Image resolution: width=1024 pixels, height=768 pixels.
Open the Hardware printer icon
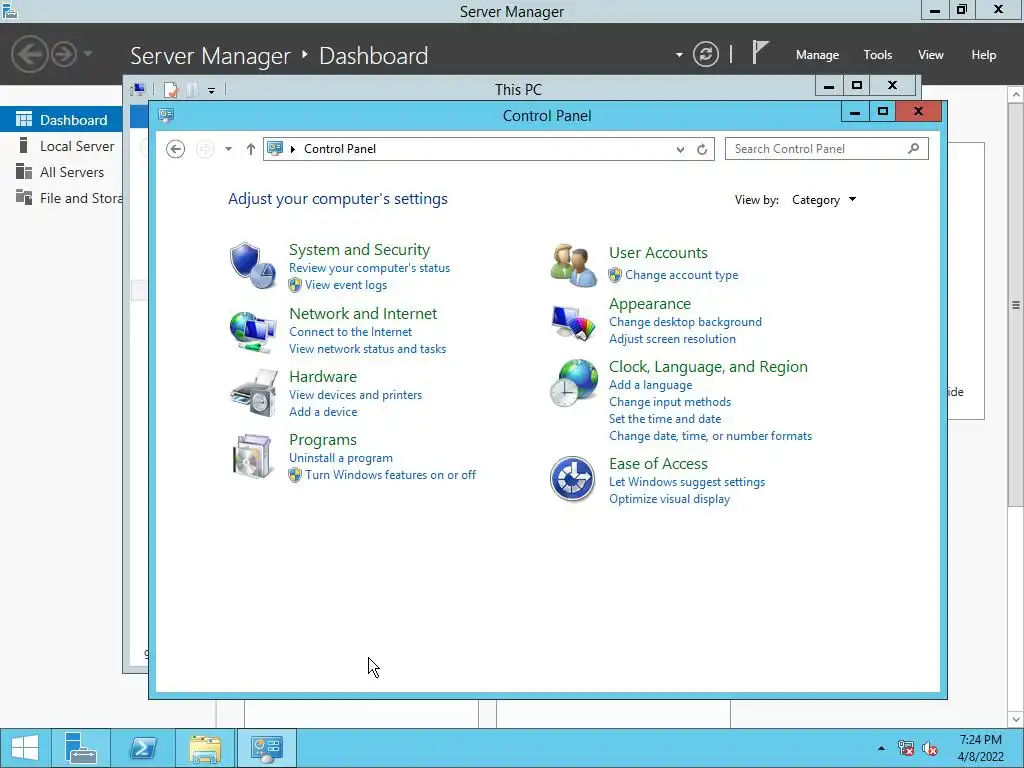tap(253, 393)
